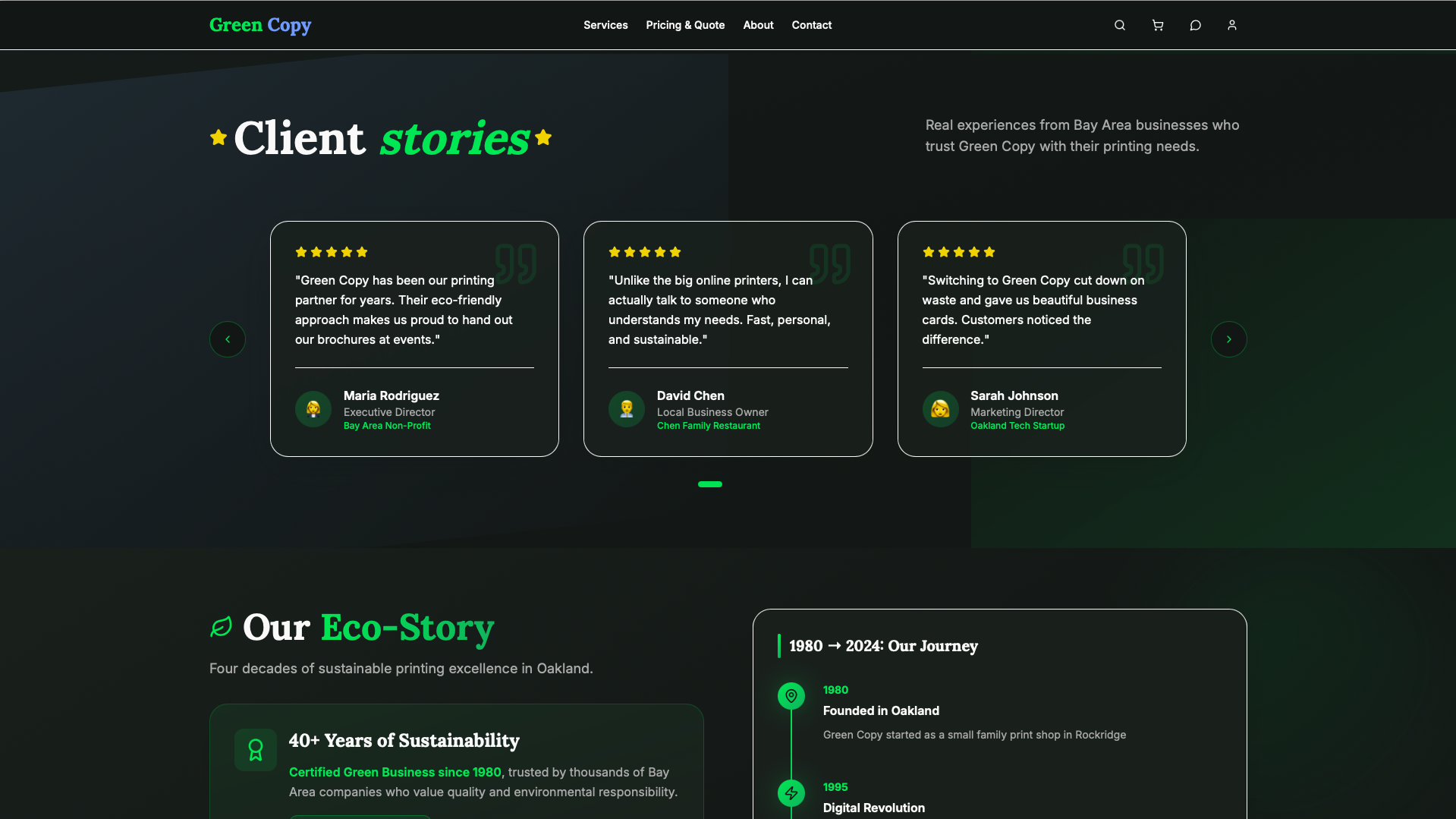Click the Certified Green Business since 1980 text
The image size is (1456, 819).
395,772
